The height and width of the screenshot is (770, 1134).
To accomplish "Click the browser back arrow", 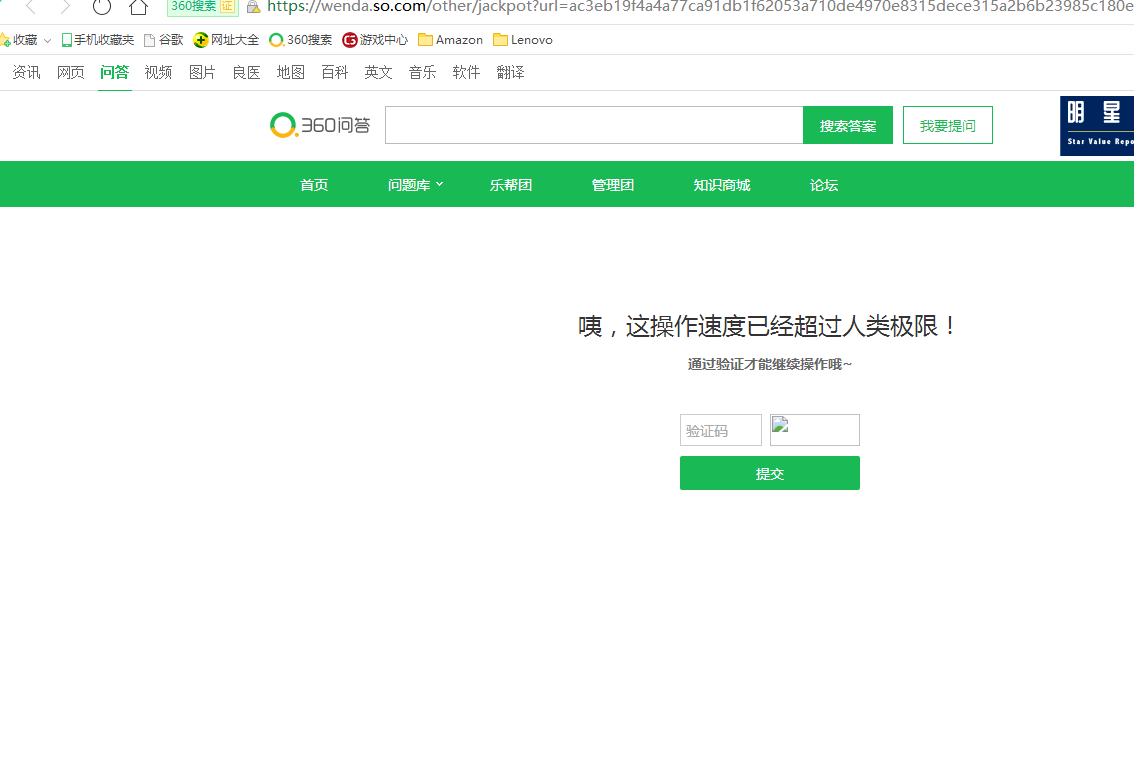I will coord(31,7).
